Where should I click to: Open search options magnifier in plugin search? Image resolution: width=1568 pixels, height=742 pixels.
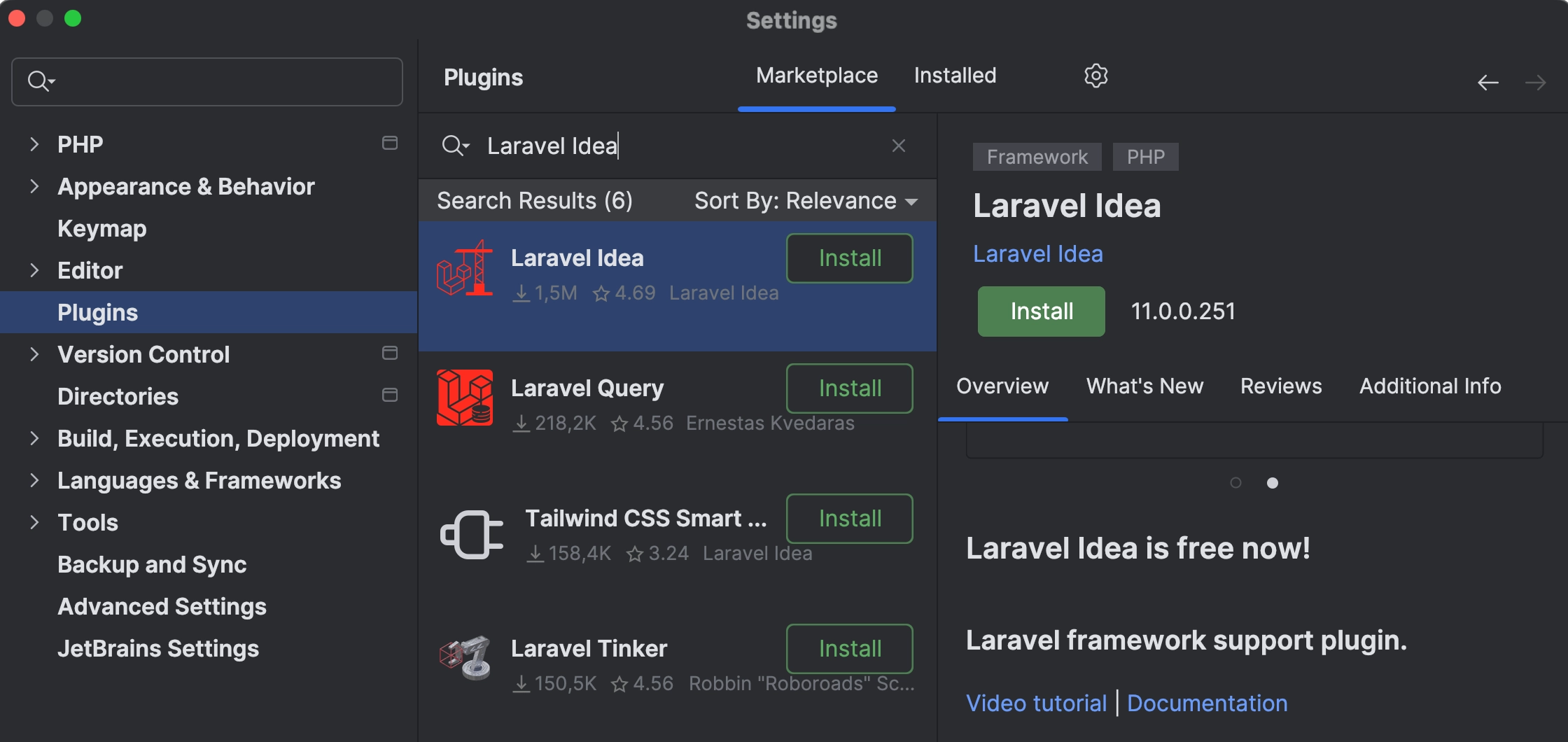[455, 146]
